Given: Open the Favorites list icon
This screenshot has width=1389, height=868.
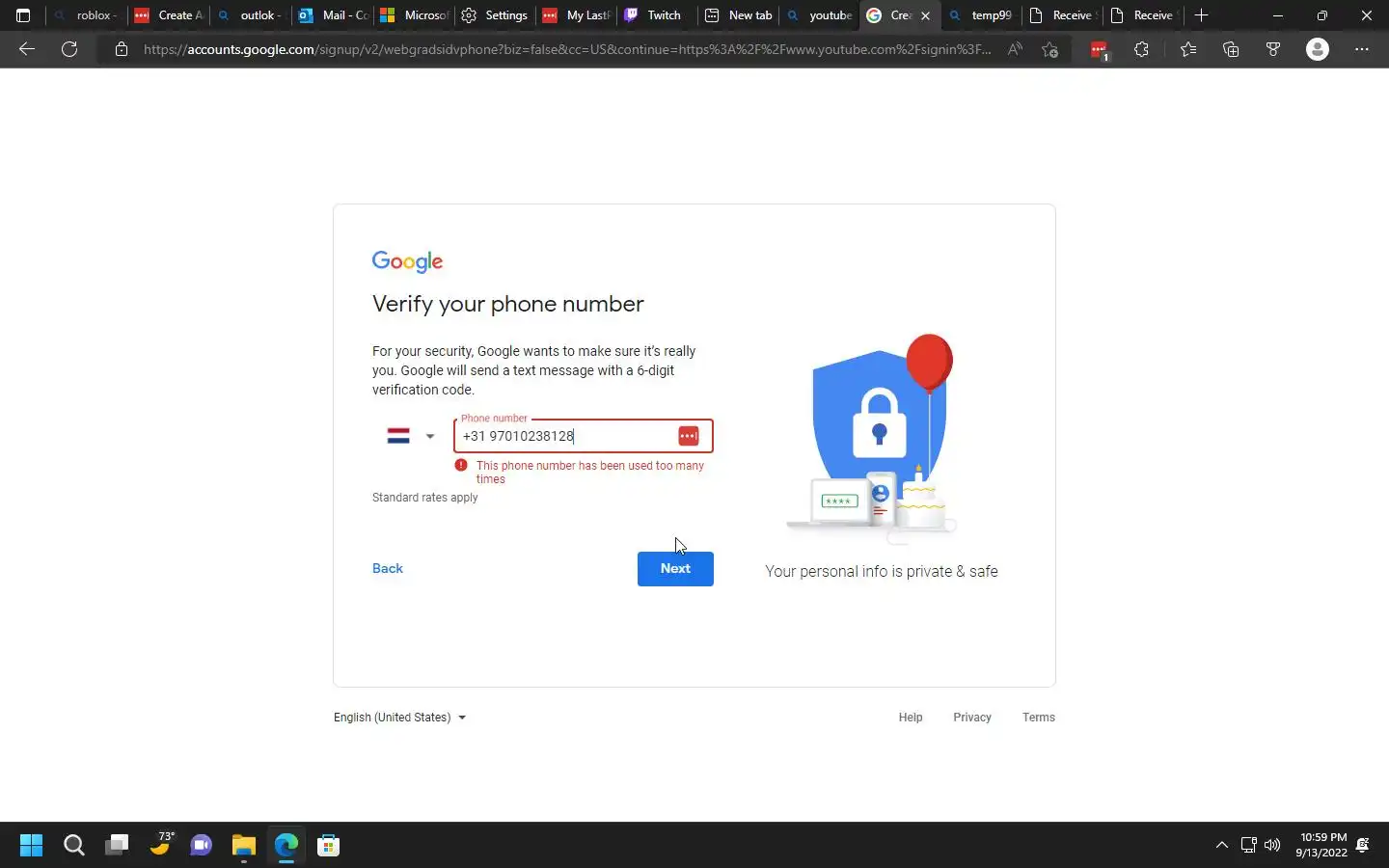Looking at the screenshot, I should [1188, 49].
